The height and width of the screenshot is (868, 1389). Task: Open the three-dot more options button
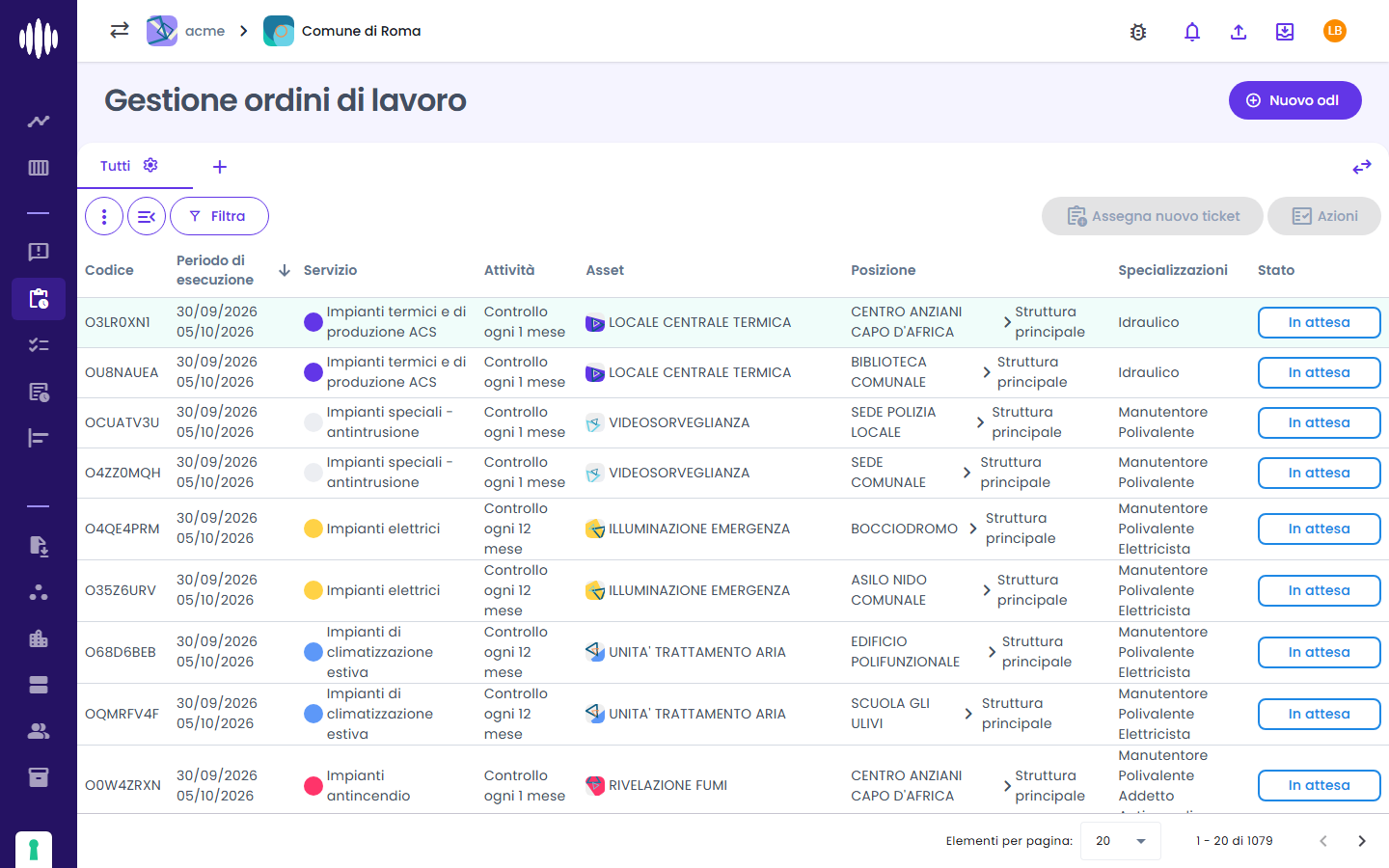click(104, 216)
